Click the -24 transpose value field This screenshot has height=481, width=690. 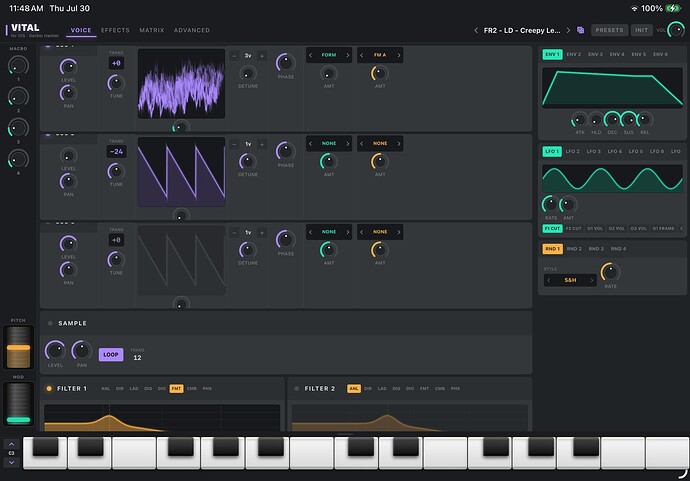(116, 151)
